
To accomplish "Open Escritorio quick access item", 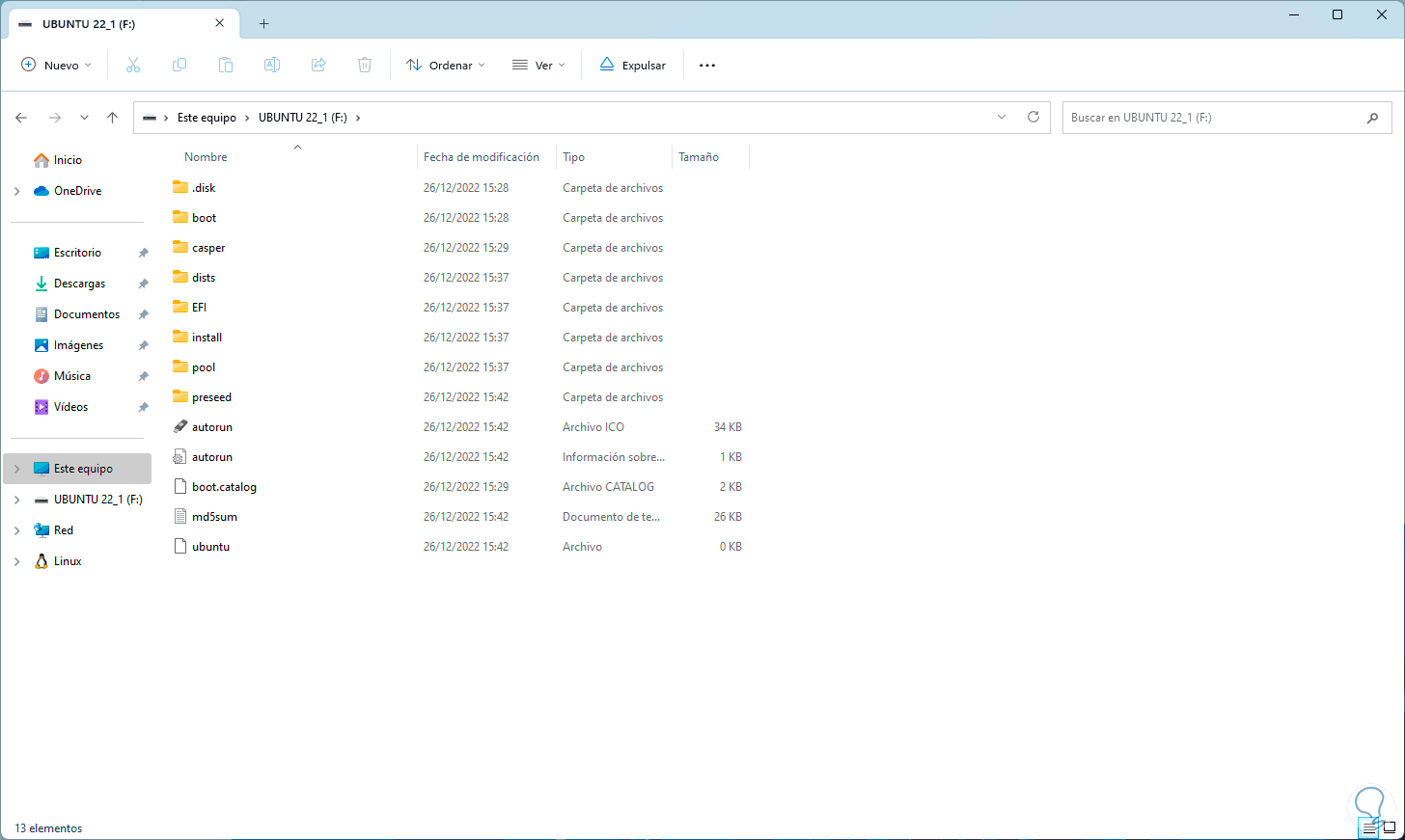I will coord(77,253).
